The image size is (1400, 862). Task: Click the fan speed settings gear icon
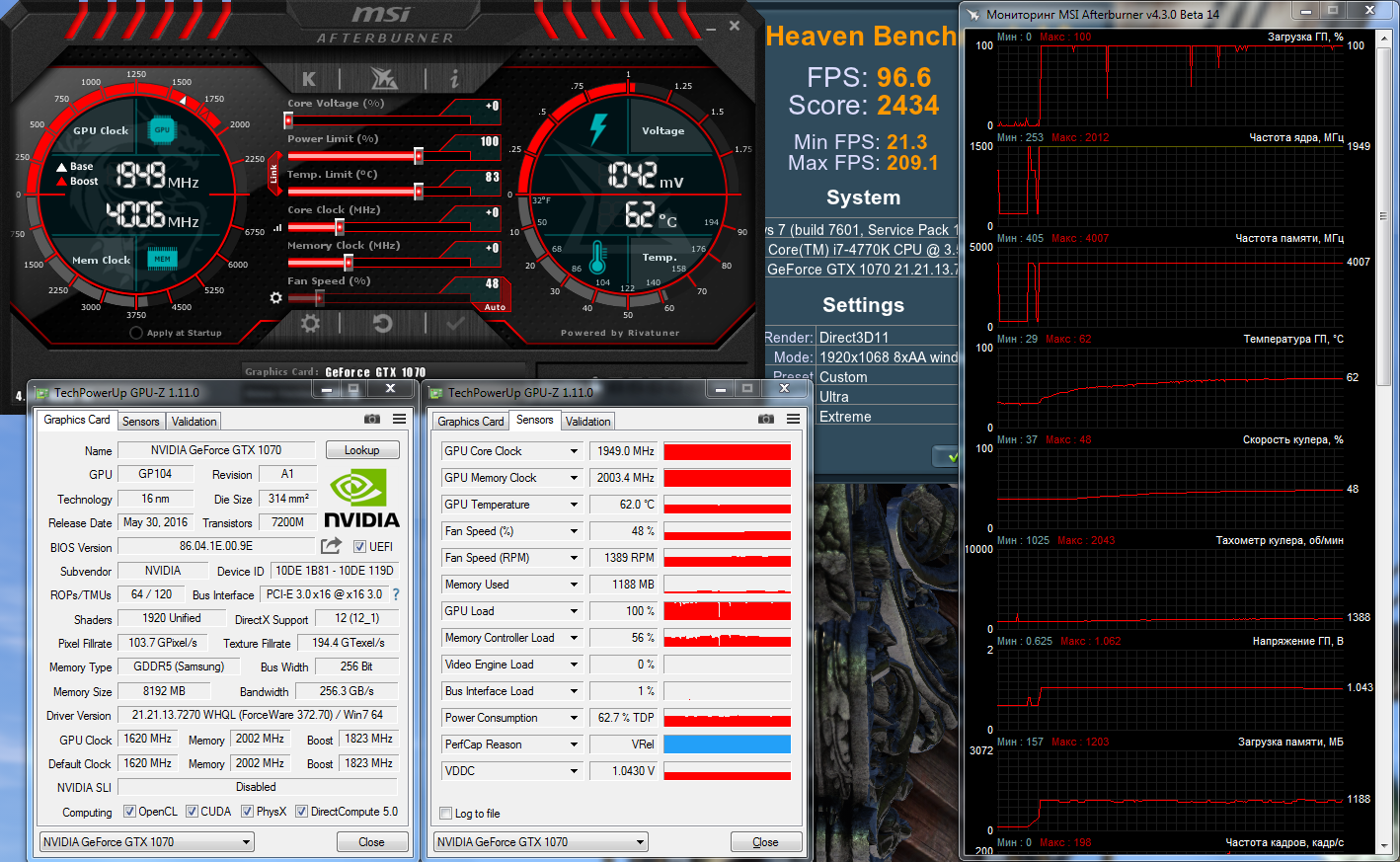pos(276,297)
